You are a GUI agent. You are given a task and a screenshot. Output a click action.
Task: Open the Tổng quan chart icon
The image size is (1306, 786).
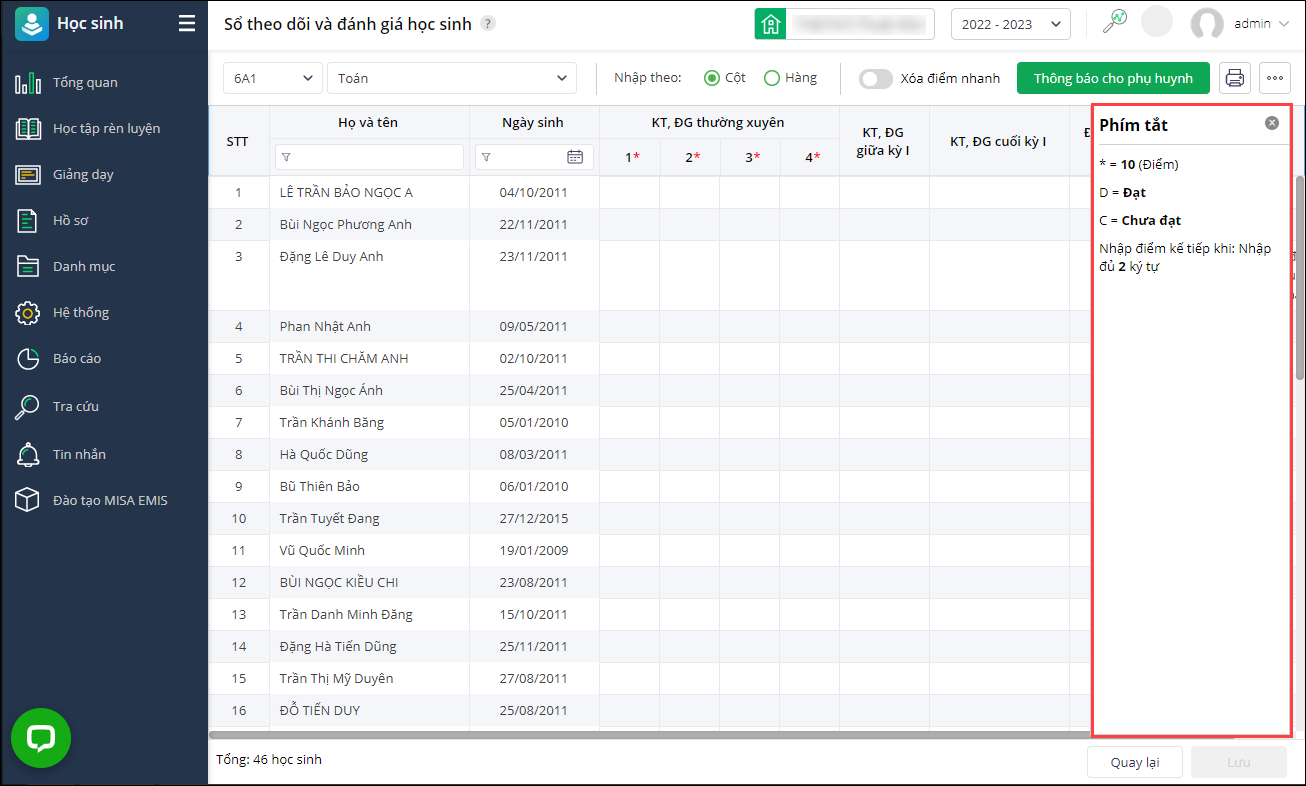point(28,83)
